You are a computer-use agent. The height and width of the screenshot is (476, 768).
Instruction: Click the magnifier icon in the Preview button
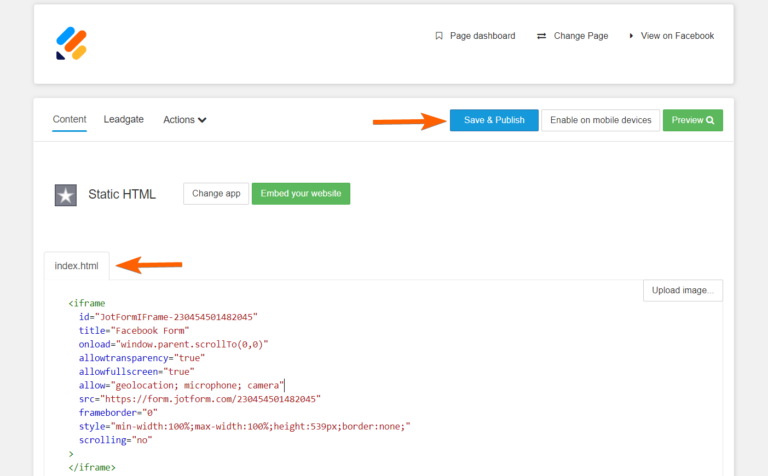click(x=710, y=120)
